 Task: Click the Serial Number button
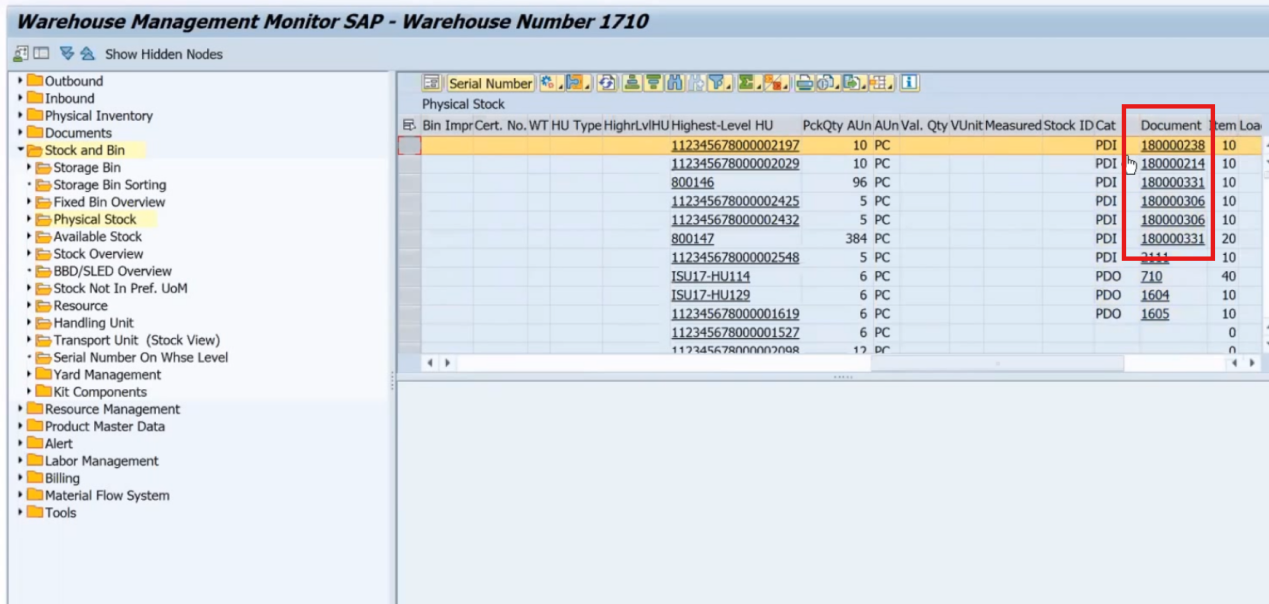[490, 84]
